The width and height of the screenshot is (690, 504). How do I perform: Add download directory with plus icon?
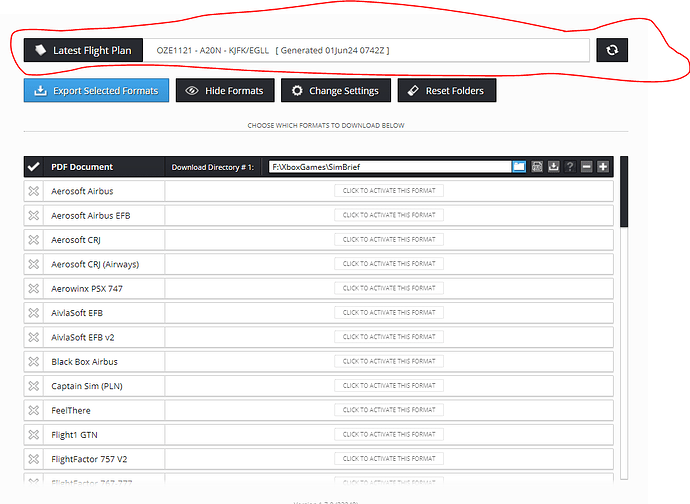(x=603, y=167)
